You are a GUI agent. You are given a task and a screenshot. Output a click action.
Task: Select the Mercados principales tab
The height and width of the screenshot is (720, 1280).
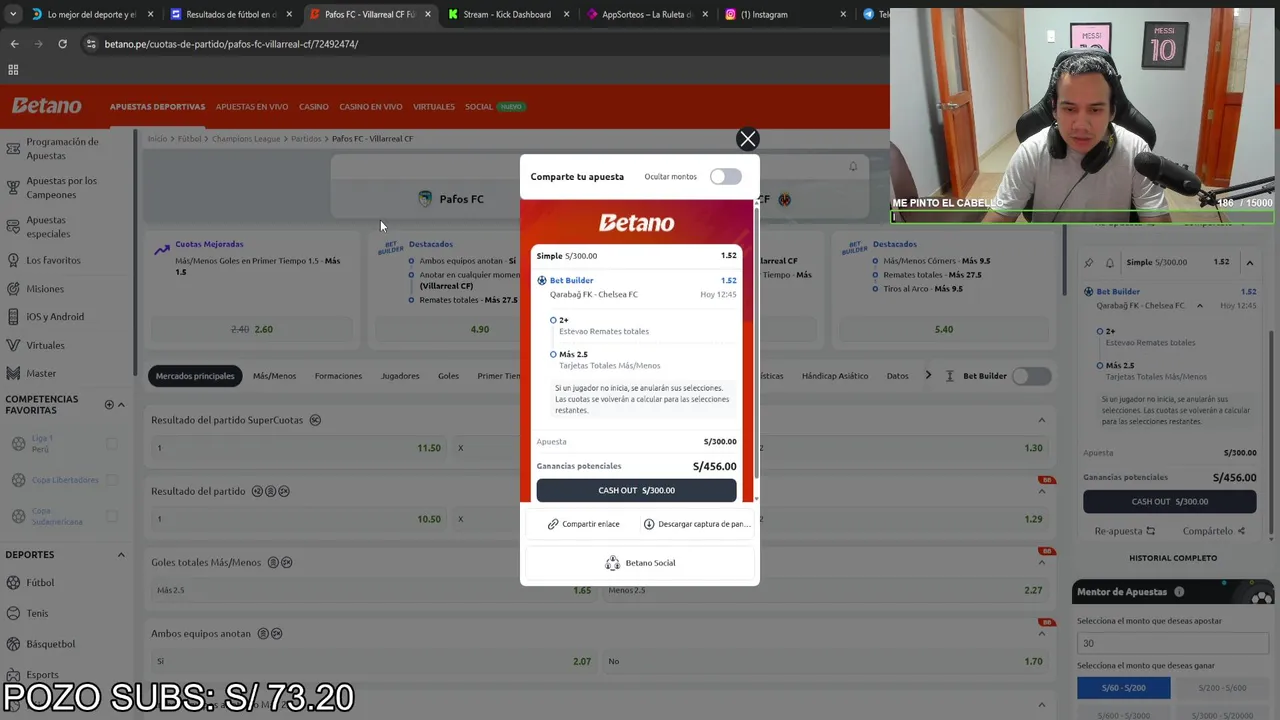(195, 376)
